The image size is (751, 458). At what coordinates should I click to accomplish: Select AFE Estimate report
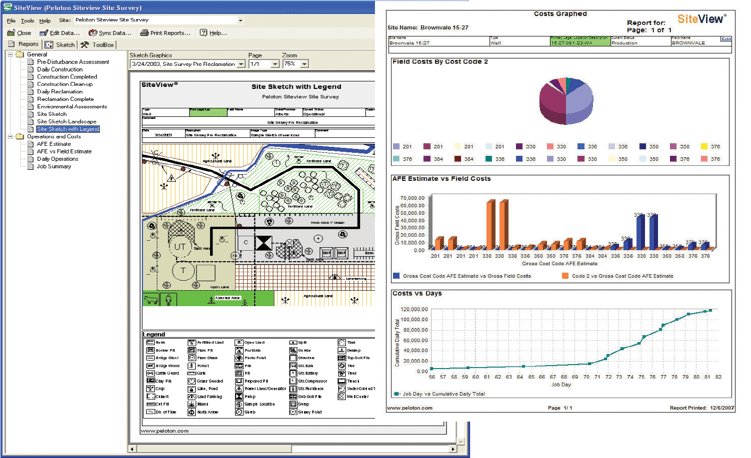[54, 144]
